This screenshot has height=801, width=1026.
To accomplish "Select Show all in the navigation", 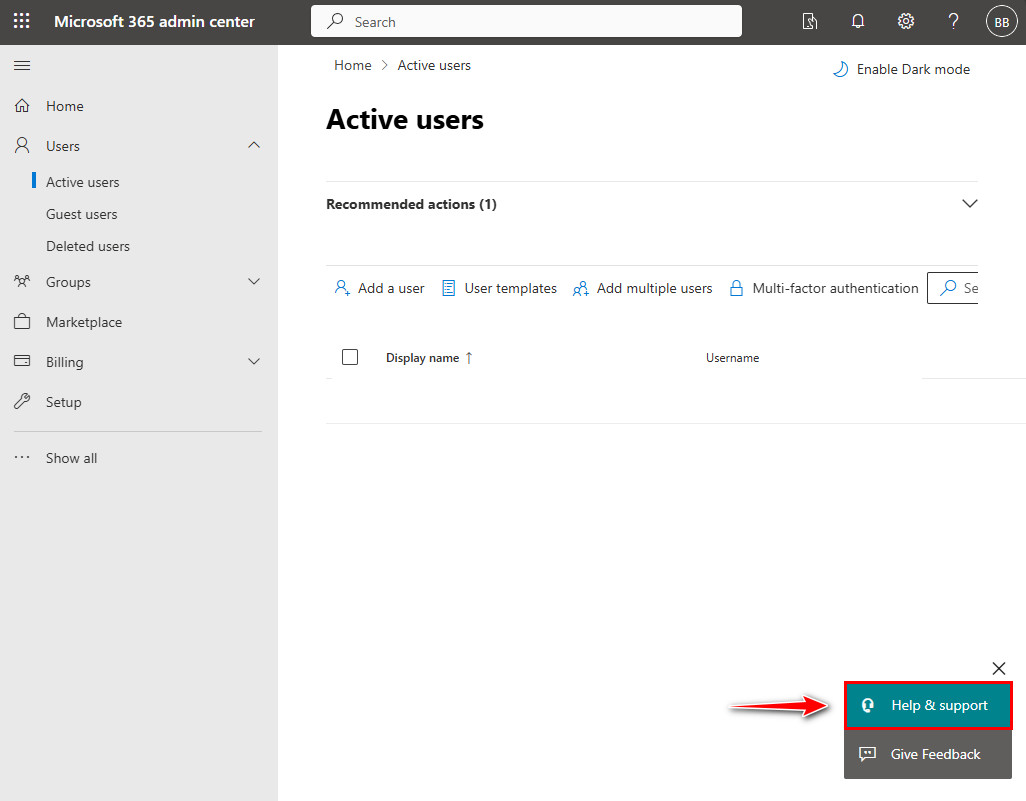I will pos(71,458).
